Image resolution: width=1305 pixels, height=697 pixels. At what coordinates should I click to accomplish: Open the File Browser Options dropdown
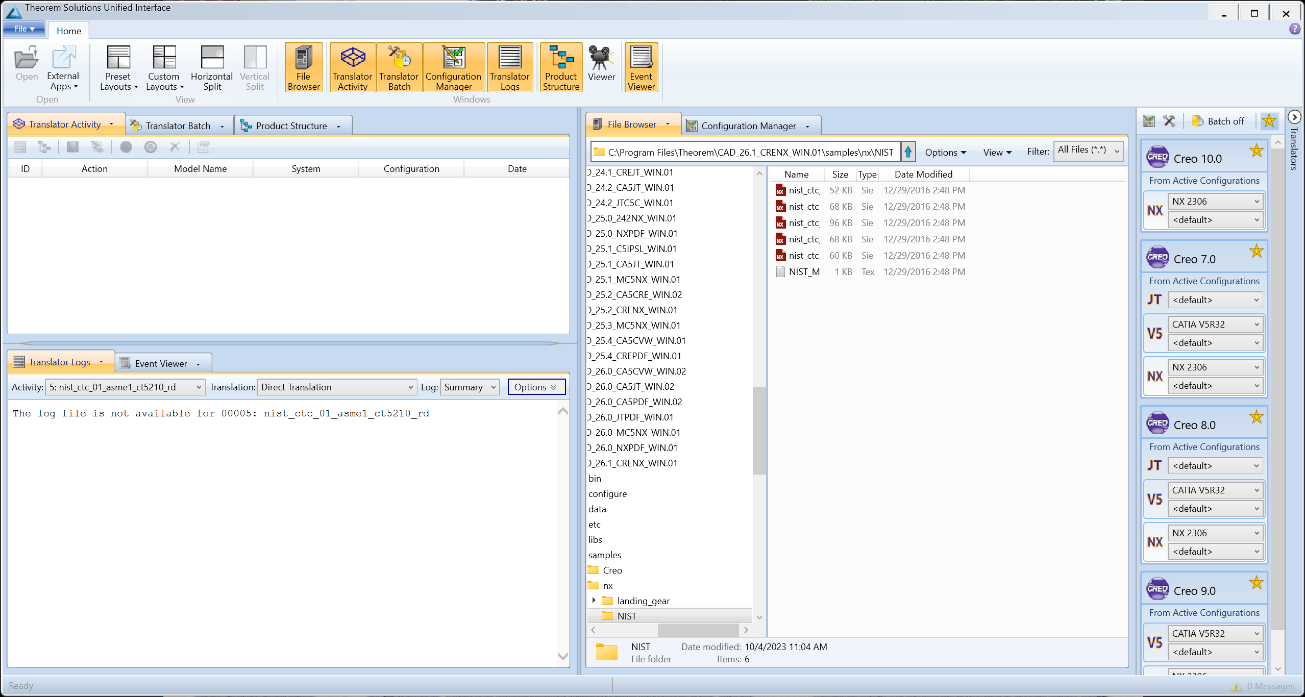[945, 153]
